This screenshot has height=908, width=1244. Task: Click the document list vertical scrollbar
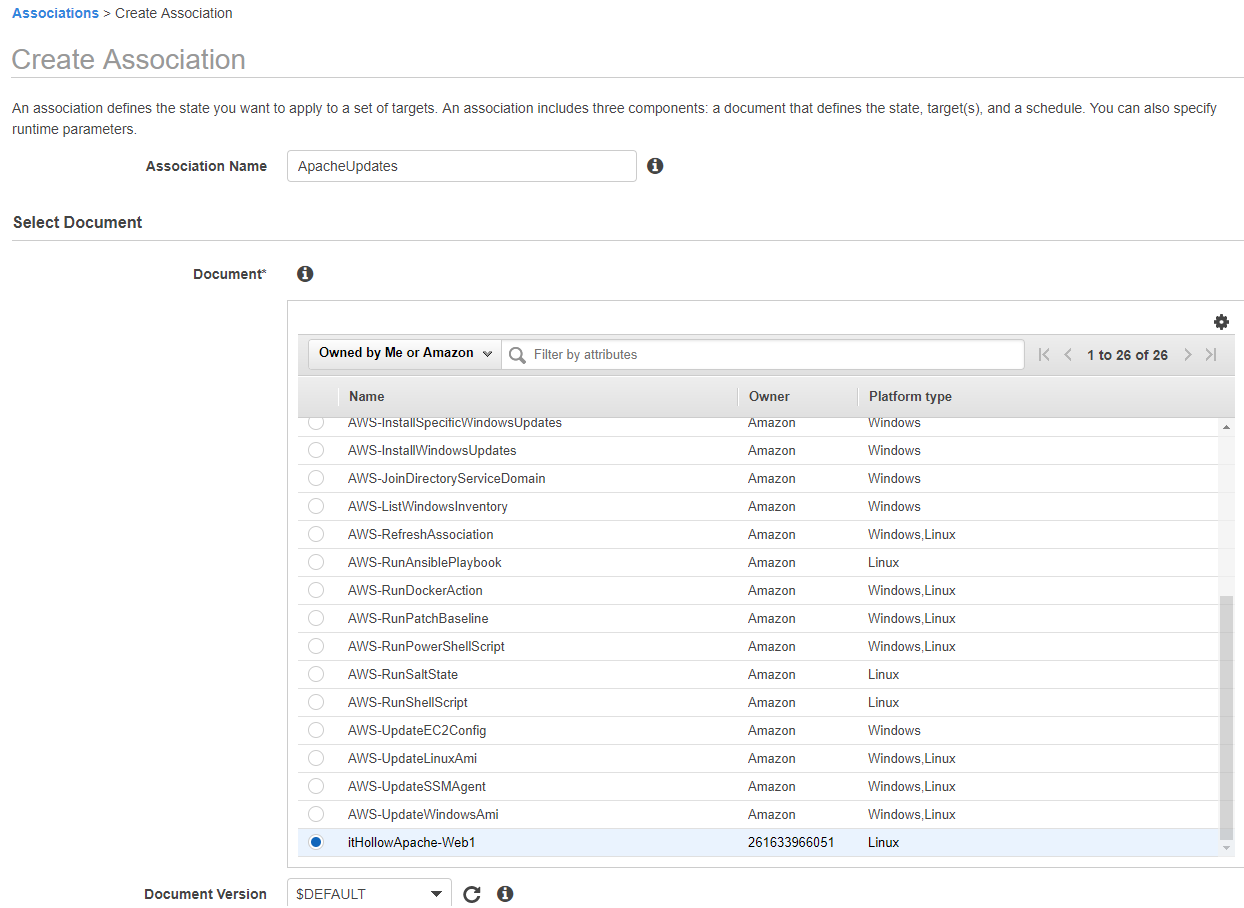click(1227, 716)
